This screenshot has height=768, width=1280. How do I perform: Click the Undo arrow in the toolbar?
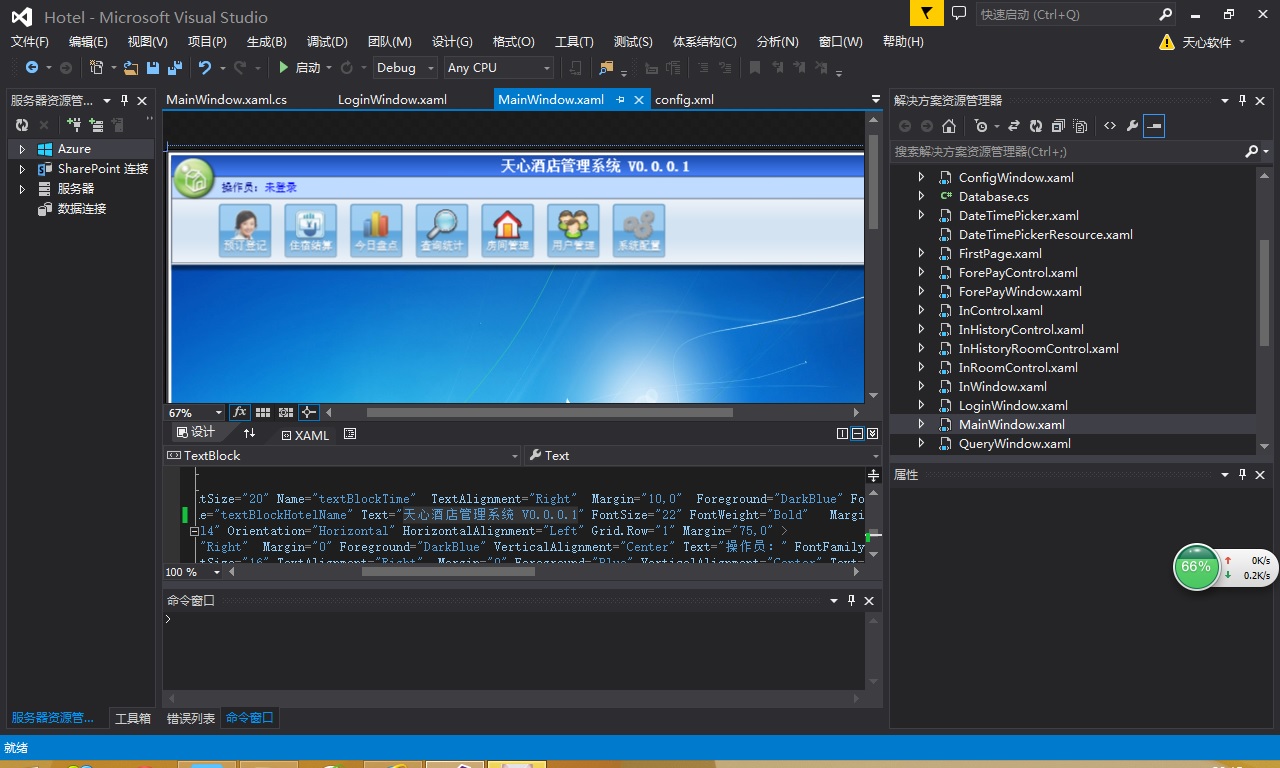pos(205,68)
